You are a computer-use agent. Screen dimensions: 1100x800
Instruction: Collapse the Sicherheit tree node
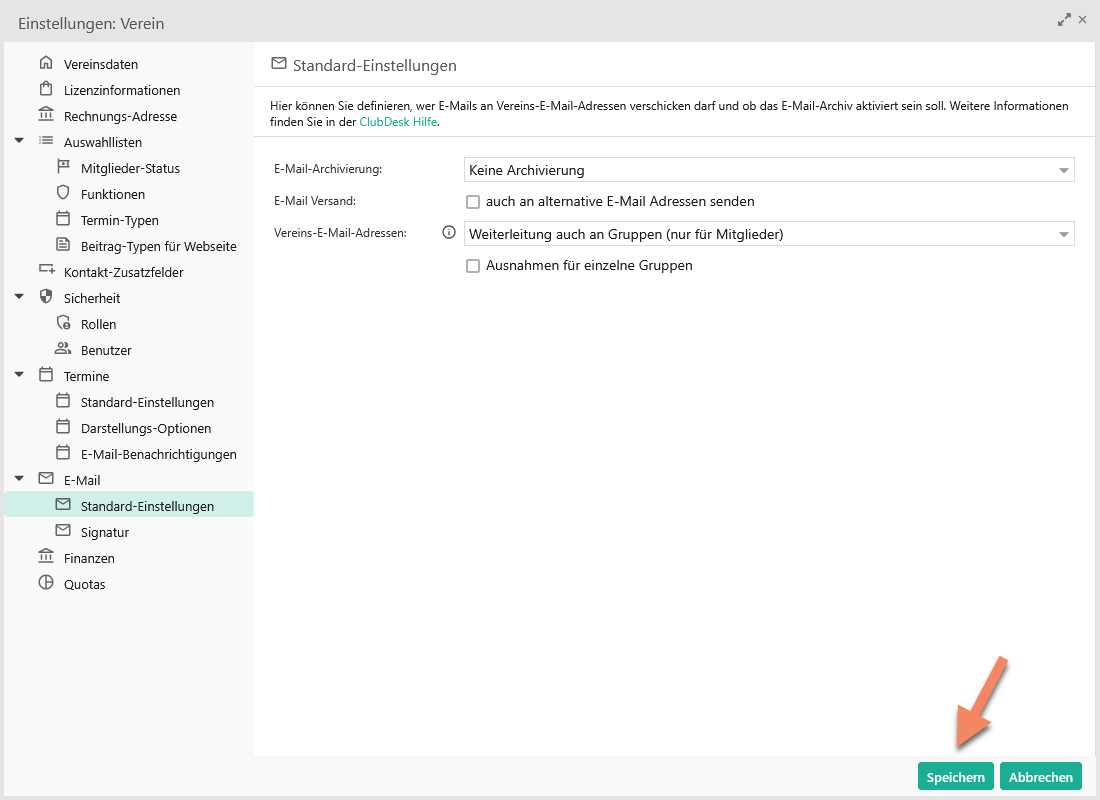(x=20, y=297)
